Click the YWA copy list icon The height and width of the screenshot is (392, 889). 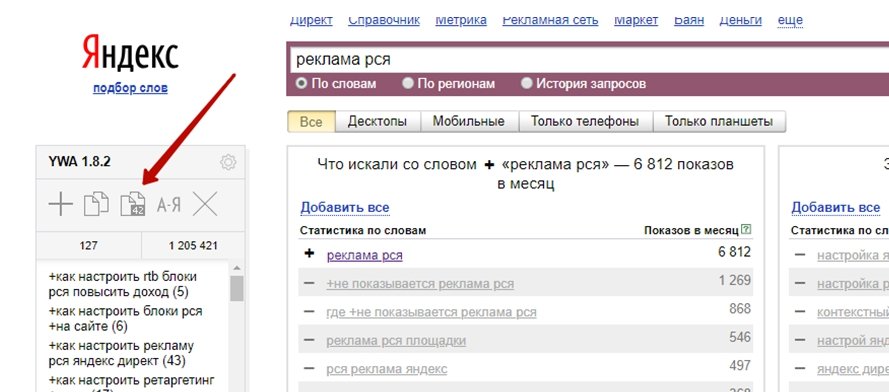tap(96, 204)
